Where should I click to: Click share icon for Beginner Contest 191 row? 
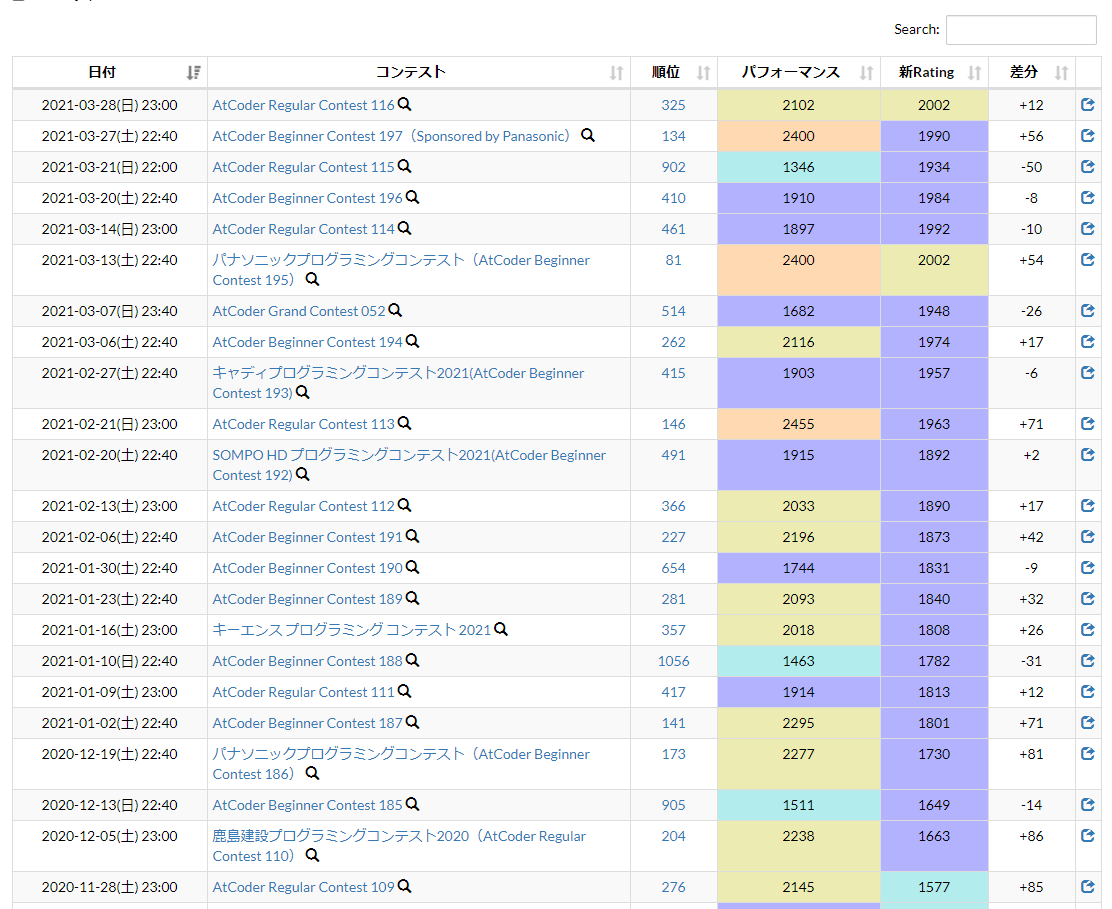click(x=1087, y=537)
